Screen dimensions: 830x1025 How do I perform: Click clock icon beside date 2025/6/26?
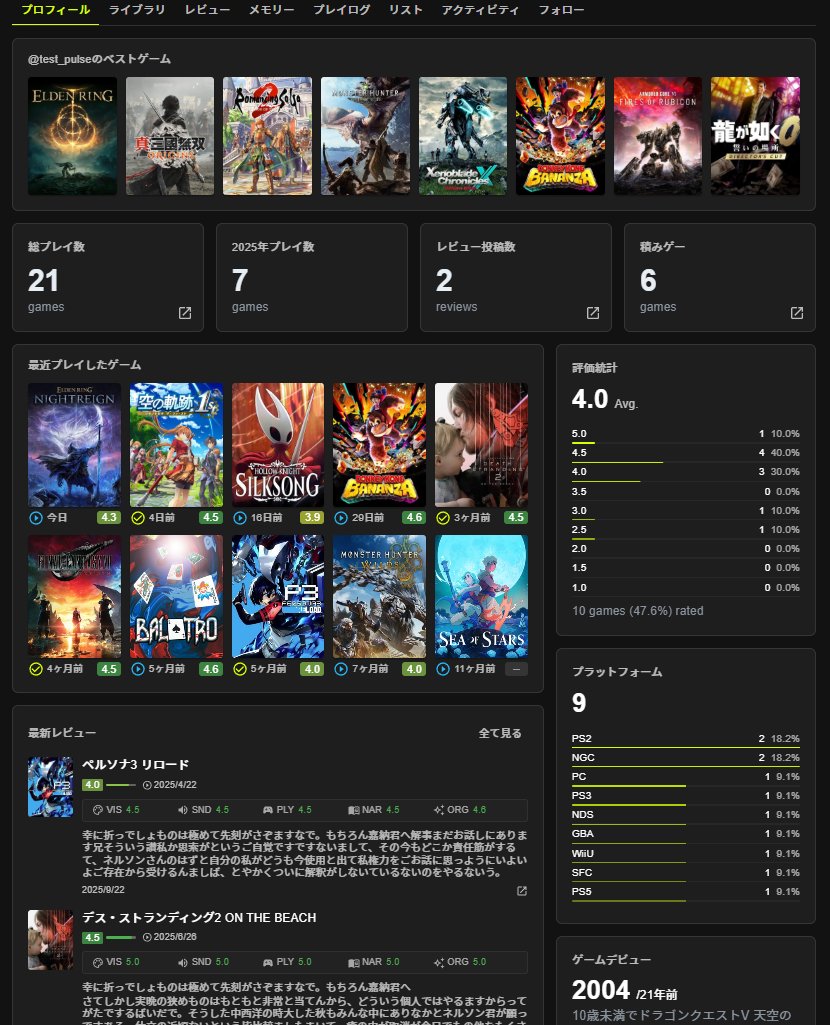point(147,937)
